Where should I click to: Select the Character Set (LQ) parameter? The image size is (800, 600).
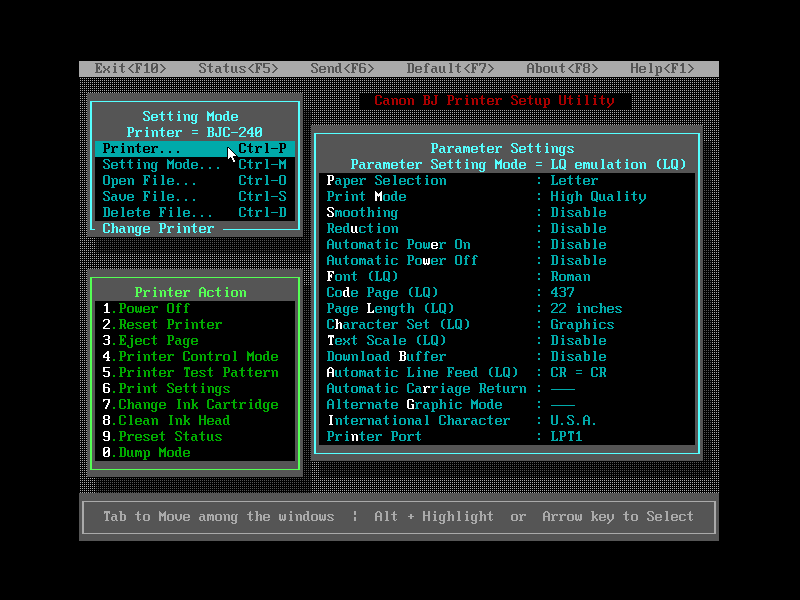tap(507, 324)
